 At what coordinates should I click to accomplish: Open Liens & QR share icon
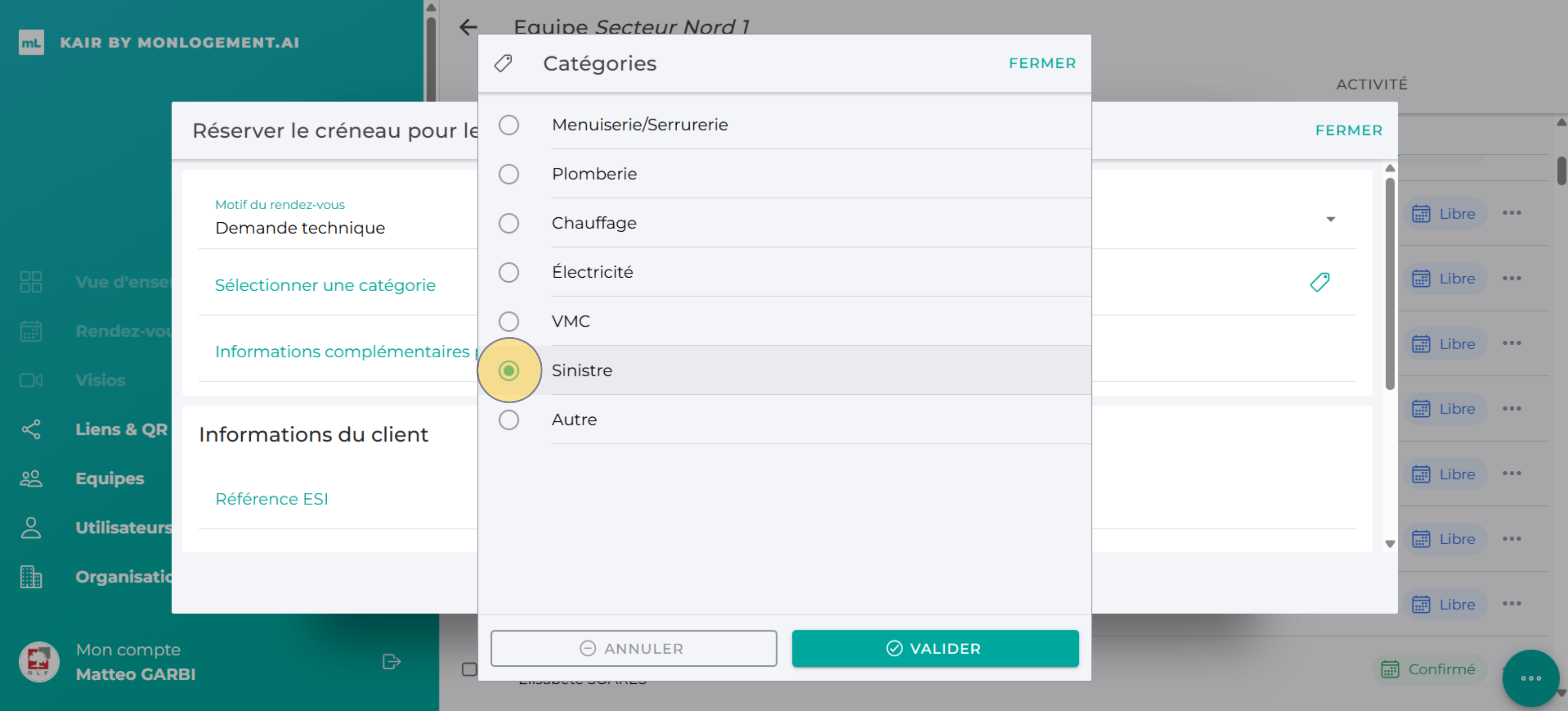click(x=30, y=429)
